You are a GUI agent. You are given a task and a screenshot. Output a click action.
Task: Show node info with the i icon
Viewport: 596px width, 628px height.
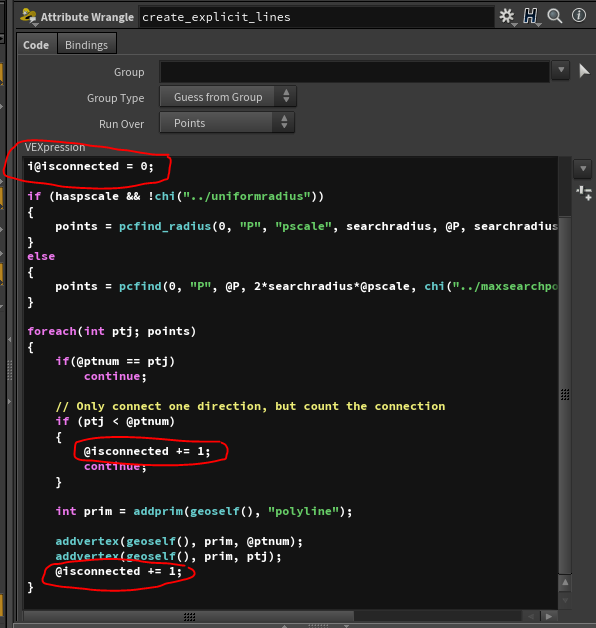pos(579,16)
